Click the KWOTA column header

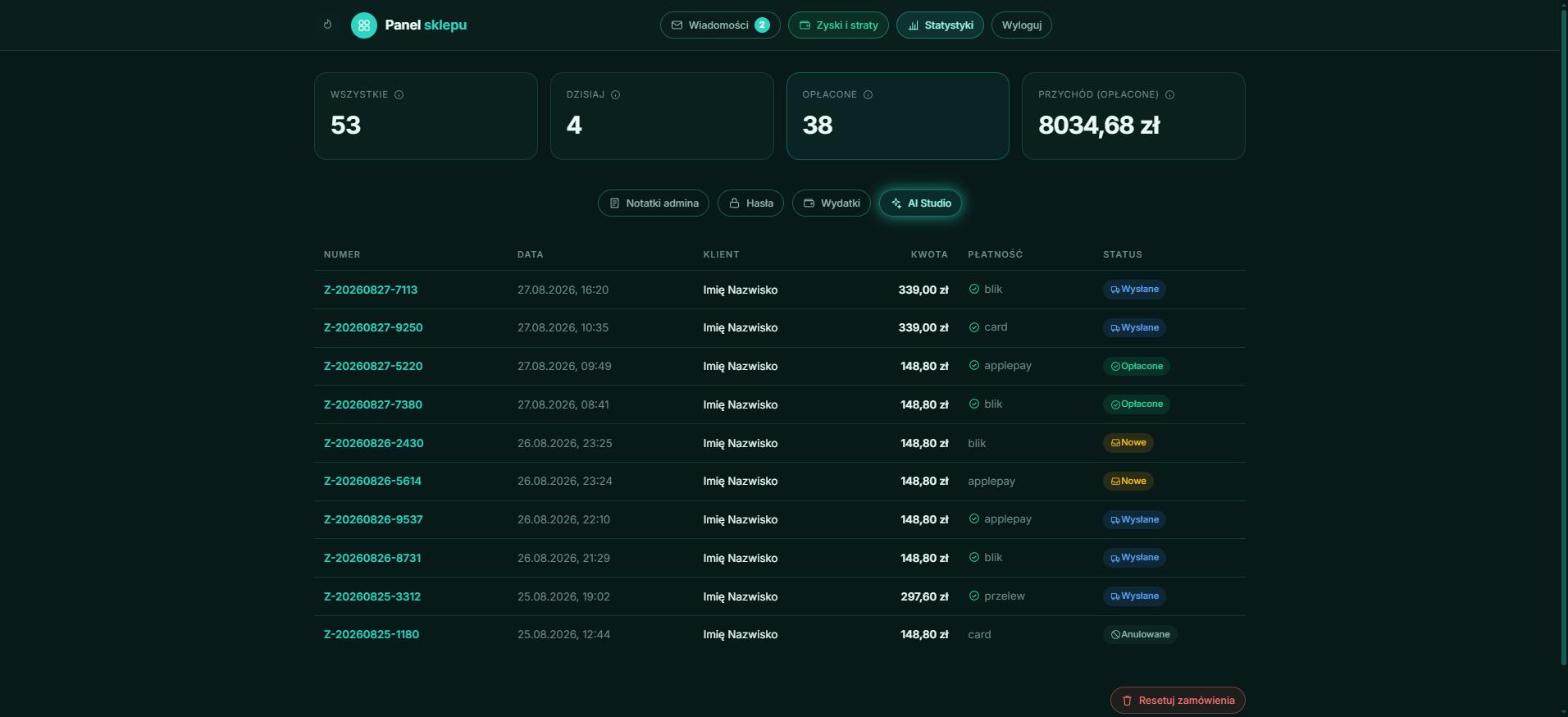pos(929,255)
